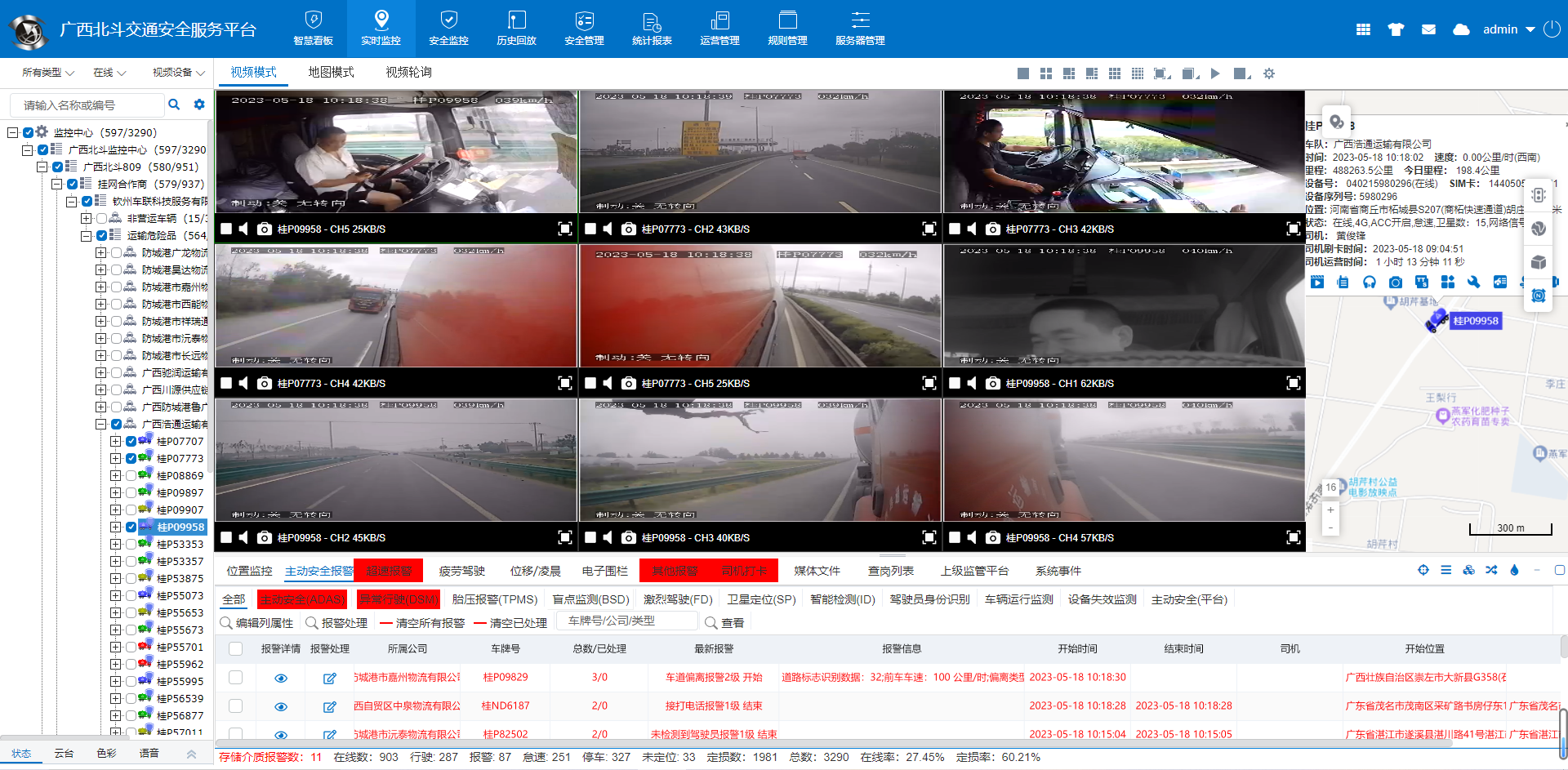Expand the bottom-left panel chevron
This screenshot has width=1568, height=770.
pyautogui.click(x=191, y=754)
